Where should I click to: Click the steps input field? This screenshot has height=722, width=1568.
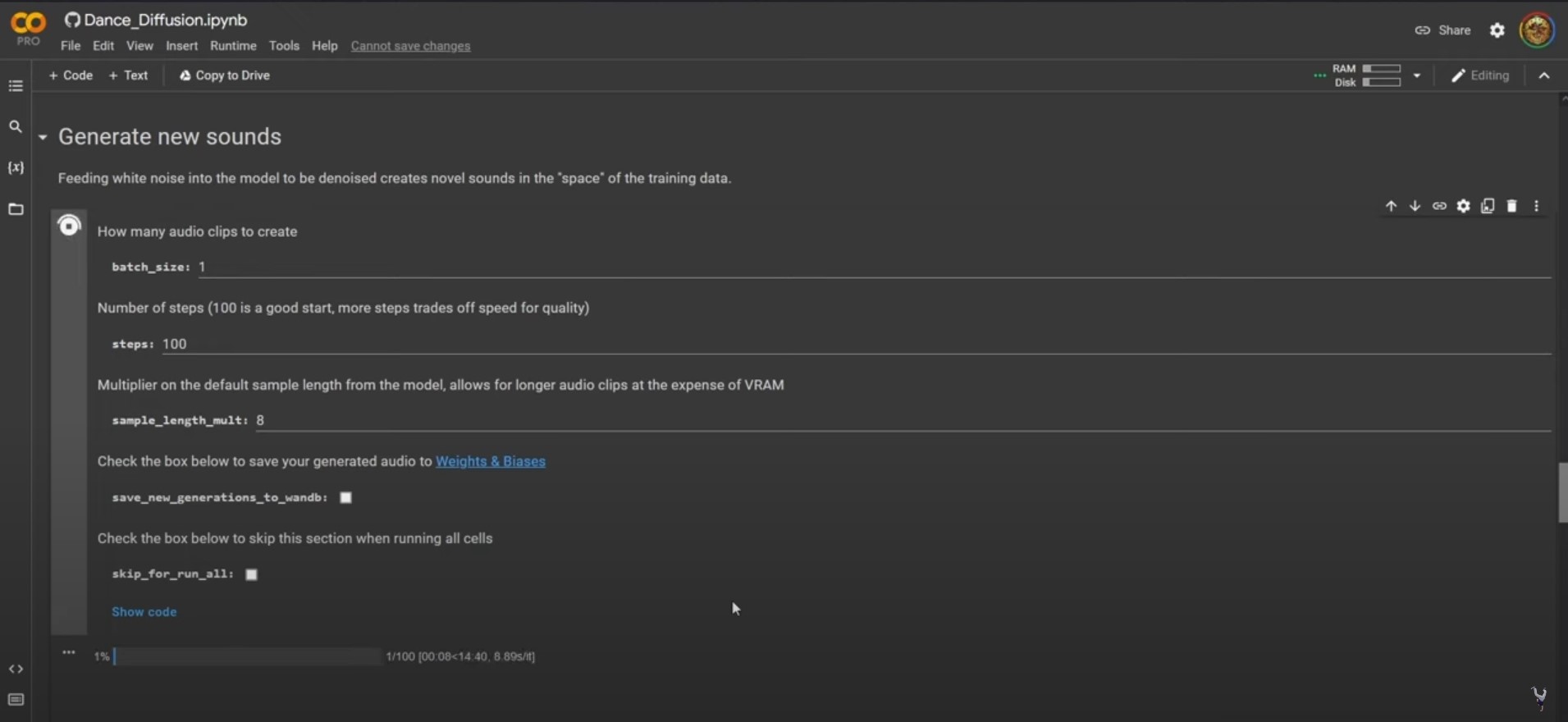(856, 344)
